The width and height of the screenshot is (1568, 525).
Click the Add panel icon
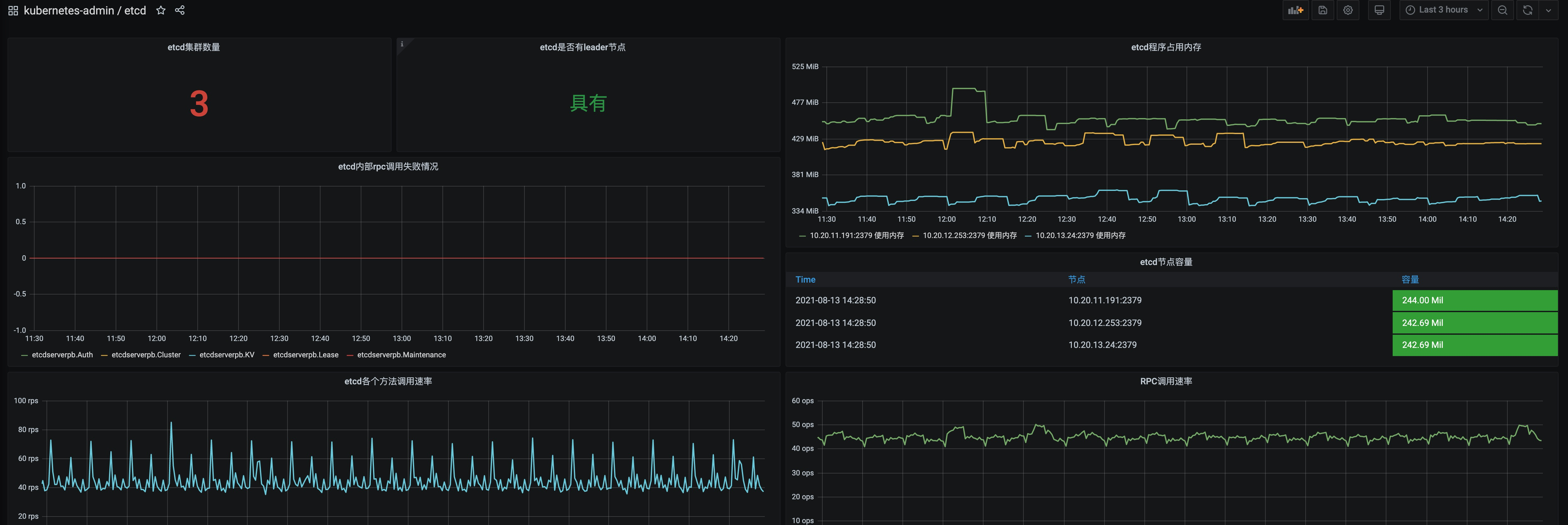tap(1296, 10)
